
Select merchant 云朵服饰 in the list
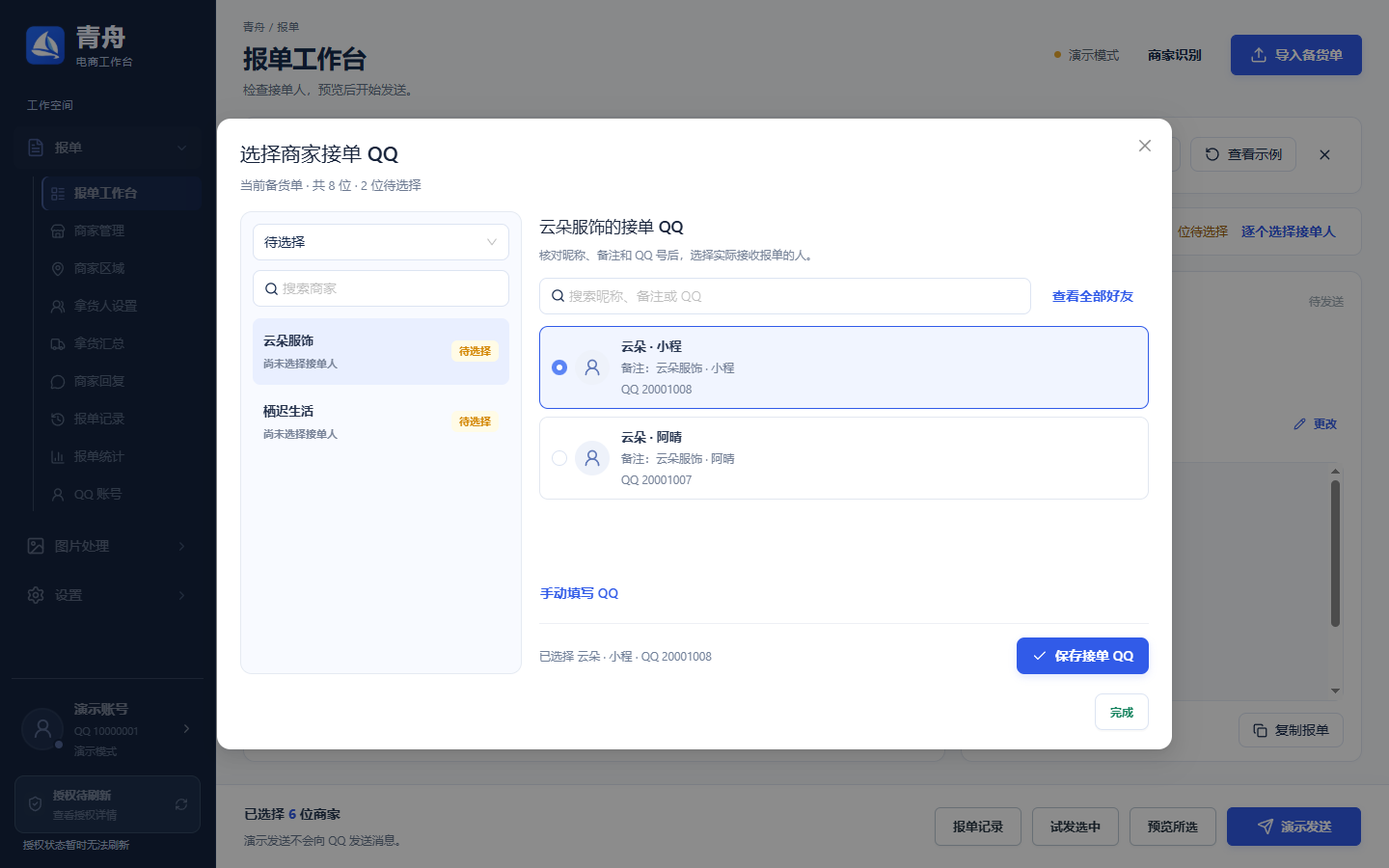[x=381, y=351]
